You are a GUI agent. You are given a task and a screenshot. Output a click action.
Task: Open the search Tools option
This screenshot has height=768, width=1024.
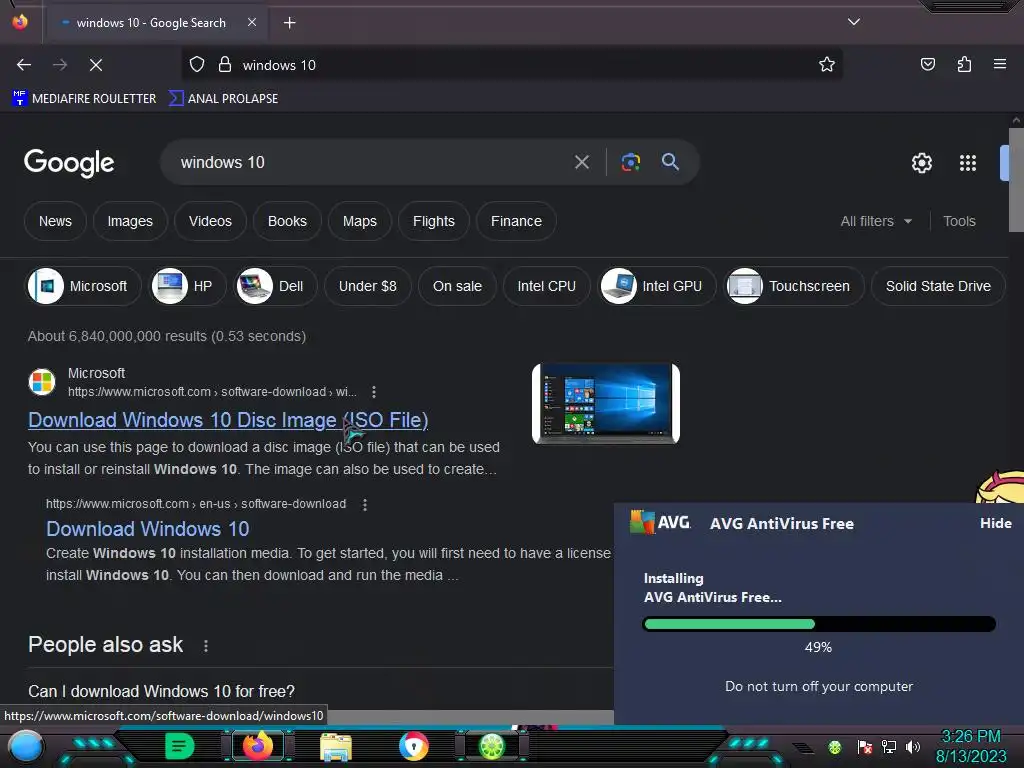click(959, 221)
